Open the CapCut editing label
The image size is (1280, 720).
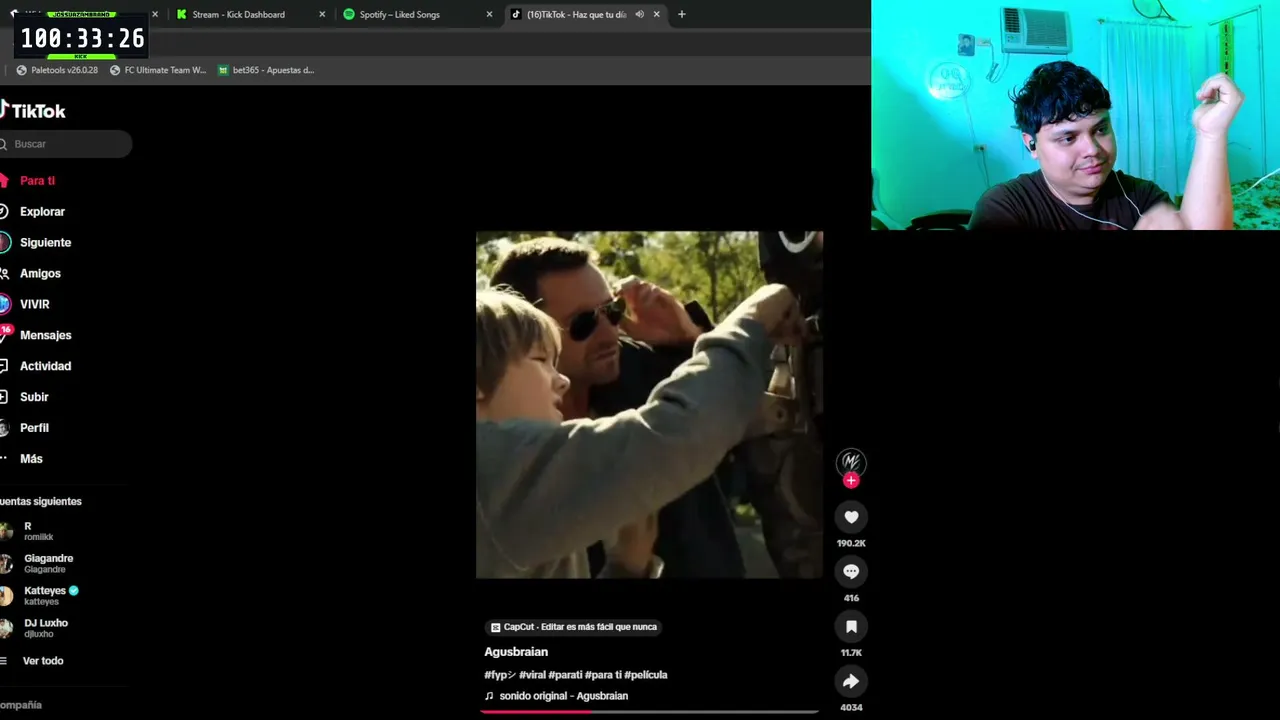[573, 627]
